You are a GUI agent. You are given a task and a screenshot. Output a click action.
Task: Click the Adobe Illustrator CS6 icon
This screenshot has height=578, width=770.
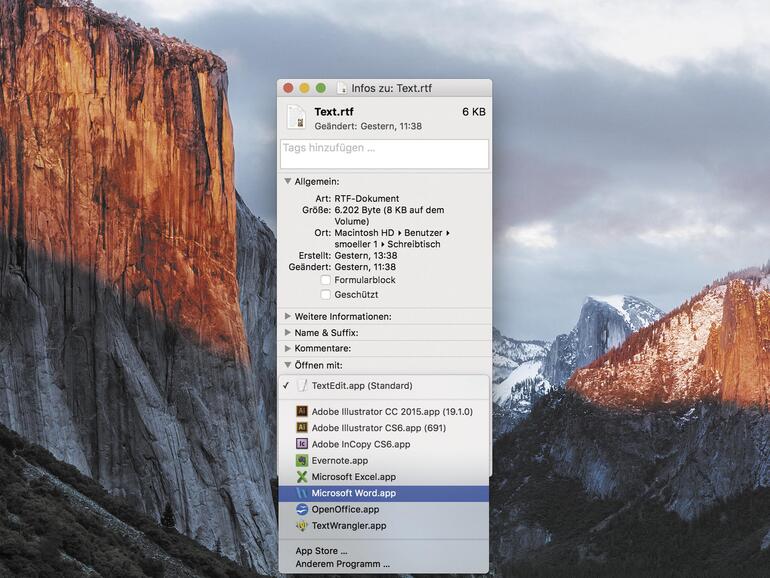click(x=302, y=427)
